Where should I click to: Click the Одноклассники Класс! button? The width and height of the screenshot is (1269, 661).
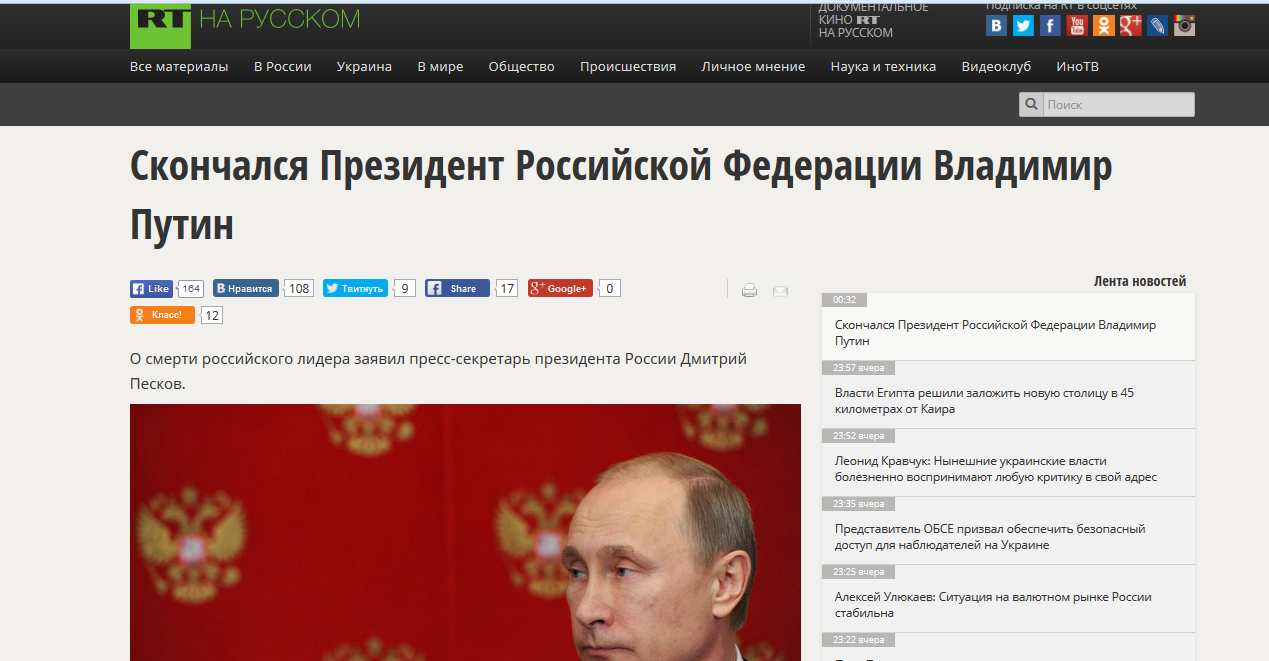click(162, 315)
